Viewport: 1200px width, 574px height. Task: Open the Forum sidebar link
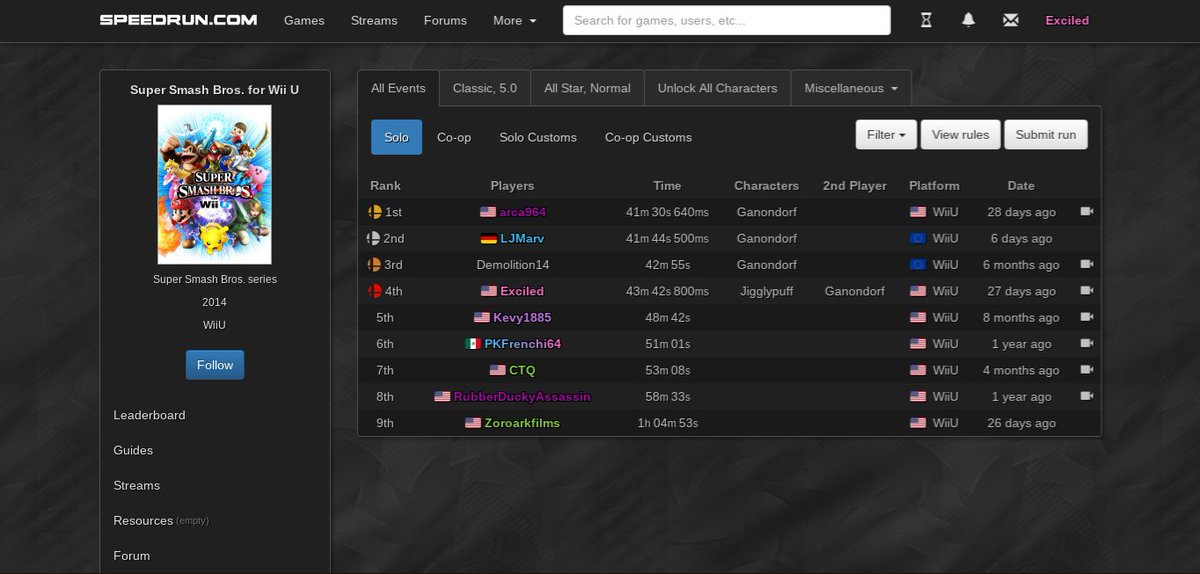[x=131, y=555]
